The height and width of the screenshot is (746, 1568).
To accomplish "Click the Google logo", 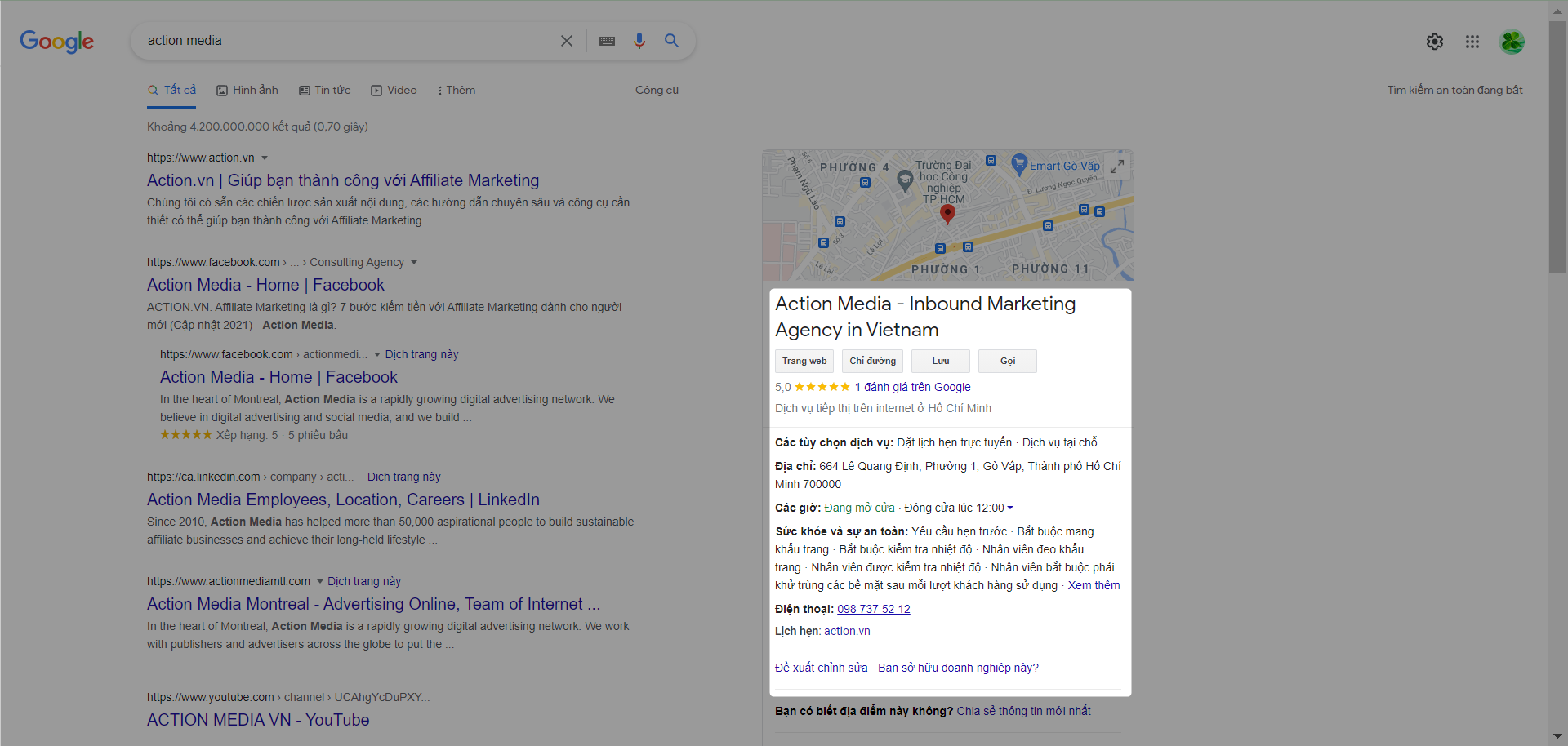I will pos(56,41).
